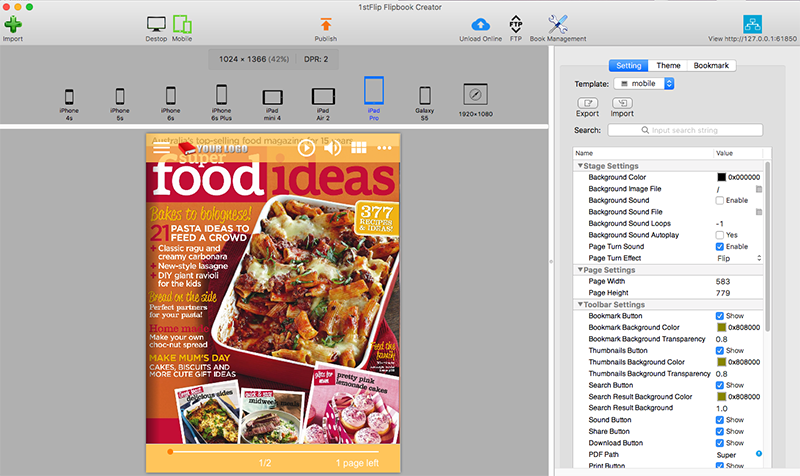Open the Template mobile dropdown
Image resolution: width=800 pixels, height=476 pixels.
[644, 84]
